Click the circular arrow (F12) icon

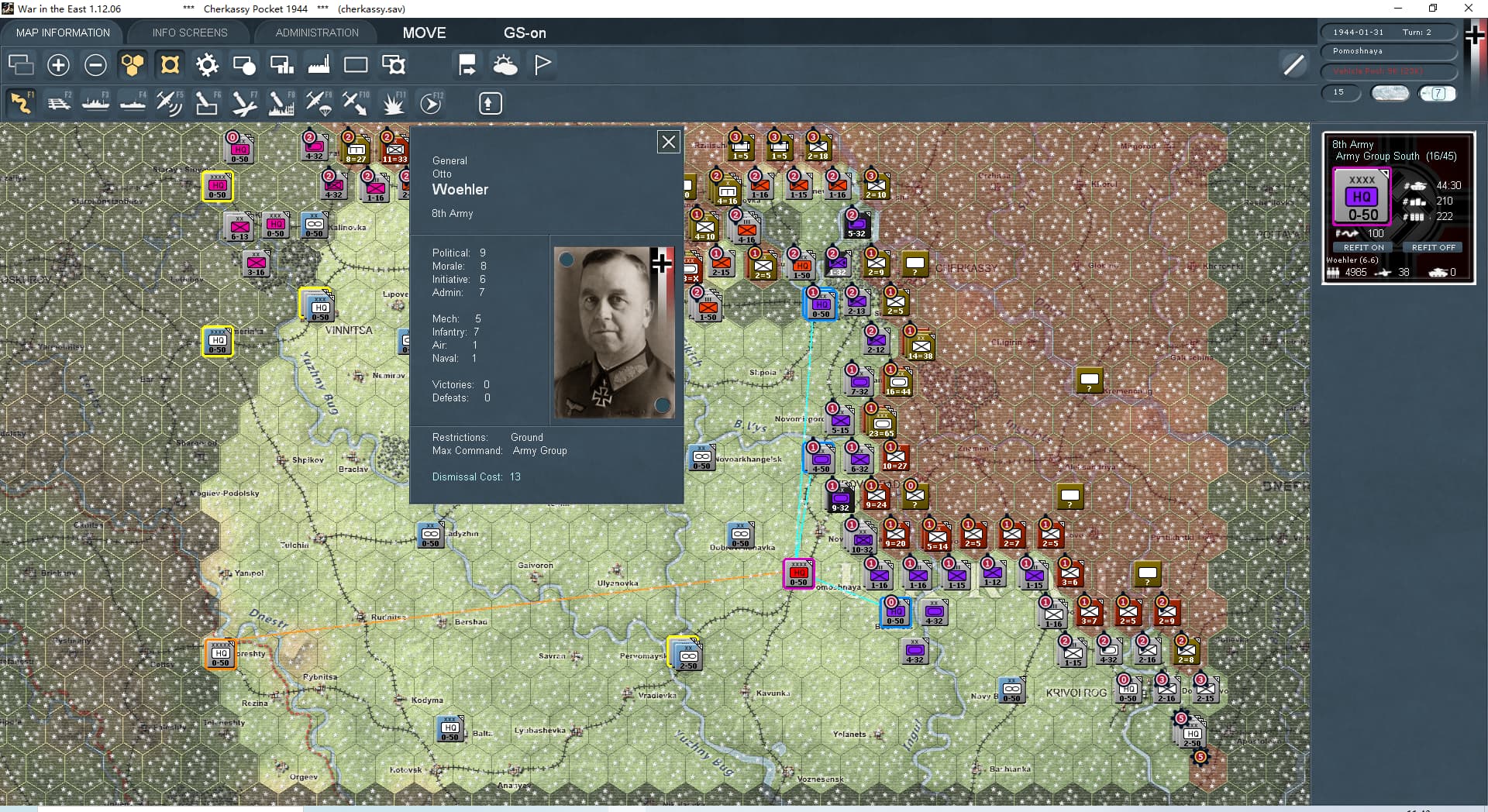point(431,102)
